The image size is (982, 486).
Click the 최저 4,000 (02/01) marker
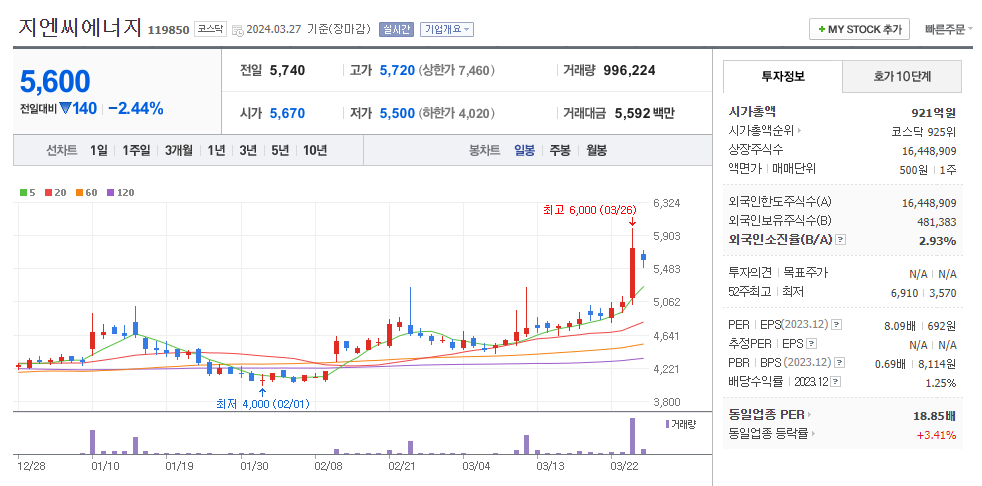[x=262, y=404]
